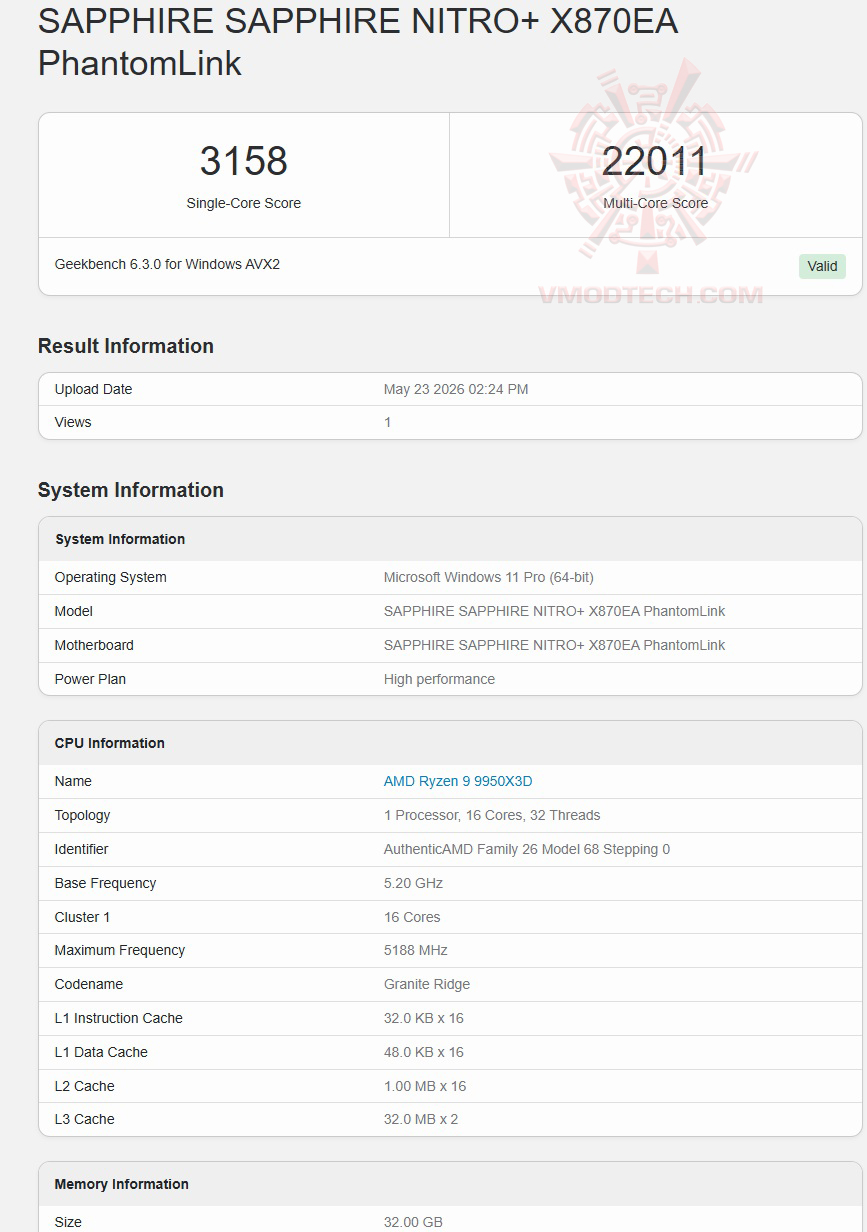Select the Operating System label

(x=111, y=577)
